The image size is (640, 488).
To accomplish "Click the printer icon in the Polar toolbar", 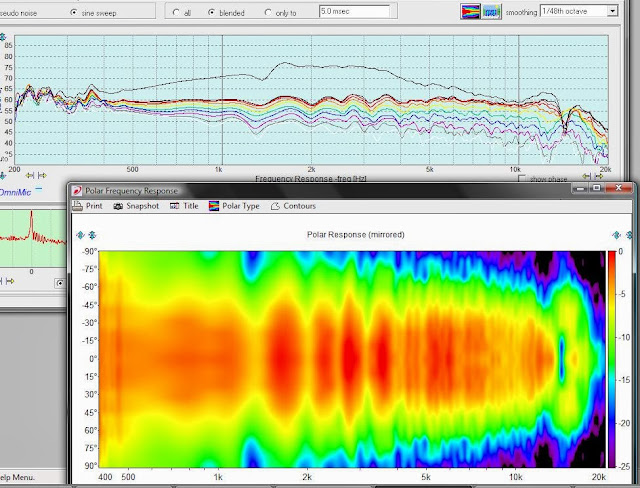I will (x=78, y=206).
